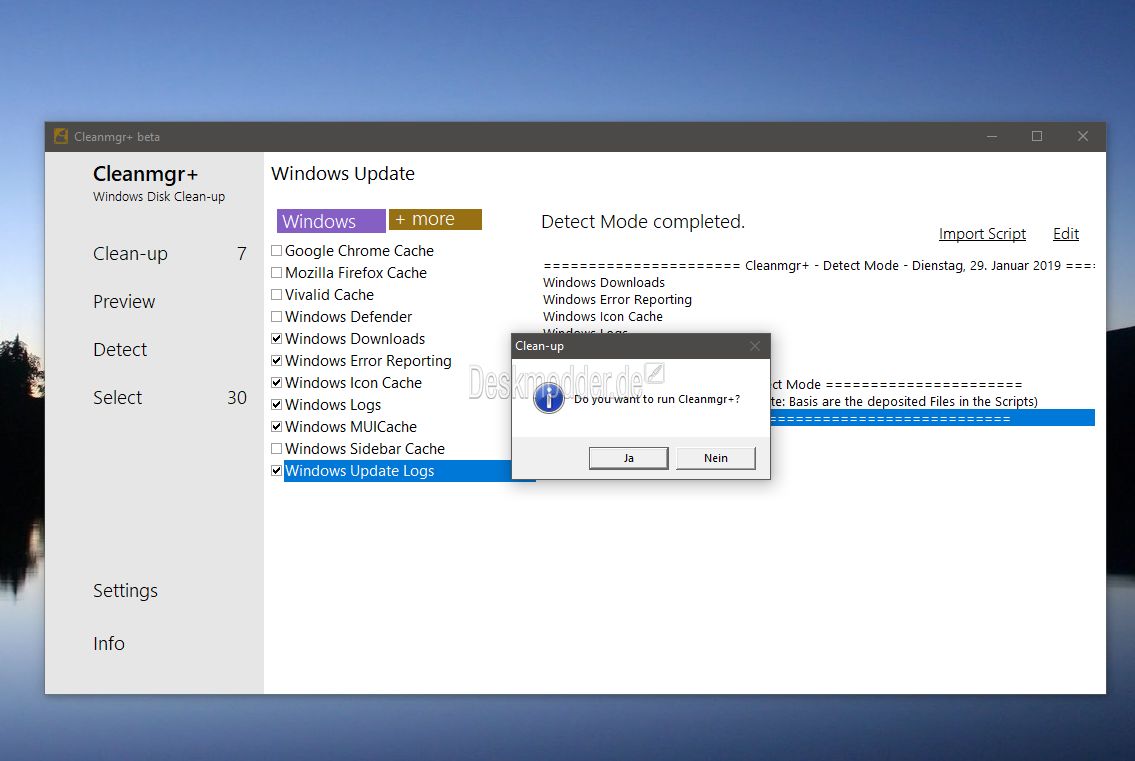Disable the Windows Error Reporting checkbox
1135x761 pixels.
tap(277, 361)
